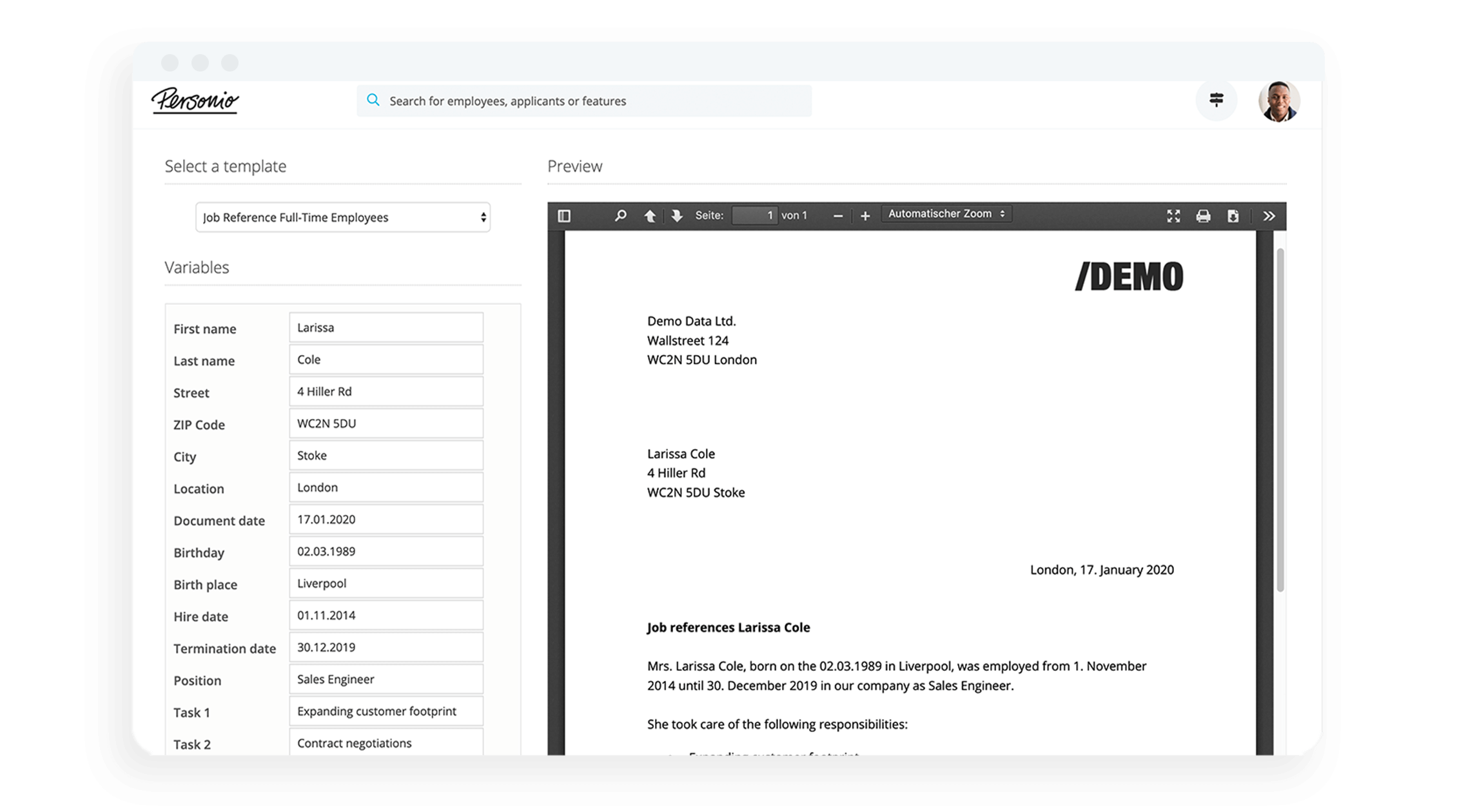Image resolution: width=1457 pixels, height=812 pixels.
Task: Click the zoom in icon in PDF viewer
Action: click(865, 214)
